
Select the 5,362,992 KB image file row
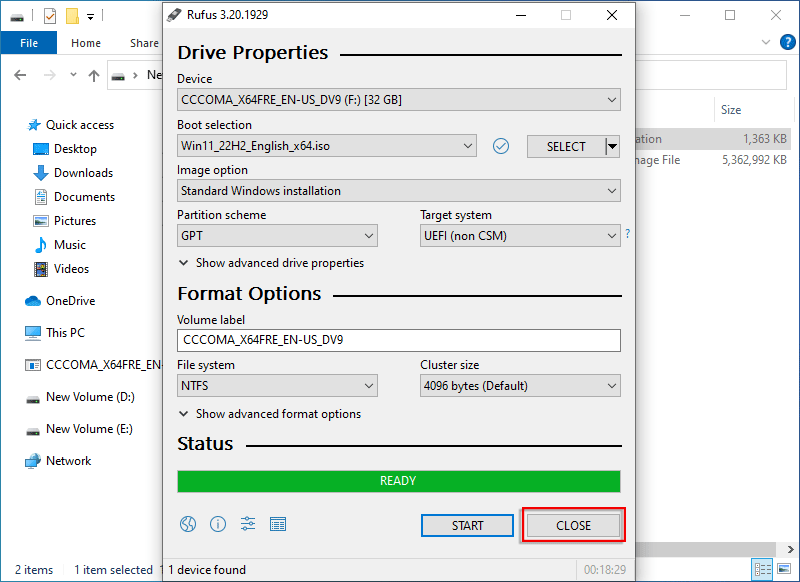(x=713, y=160)
